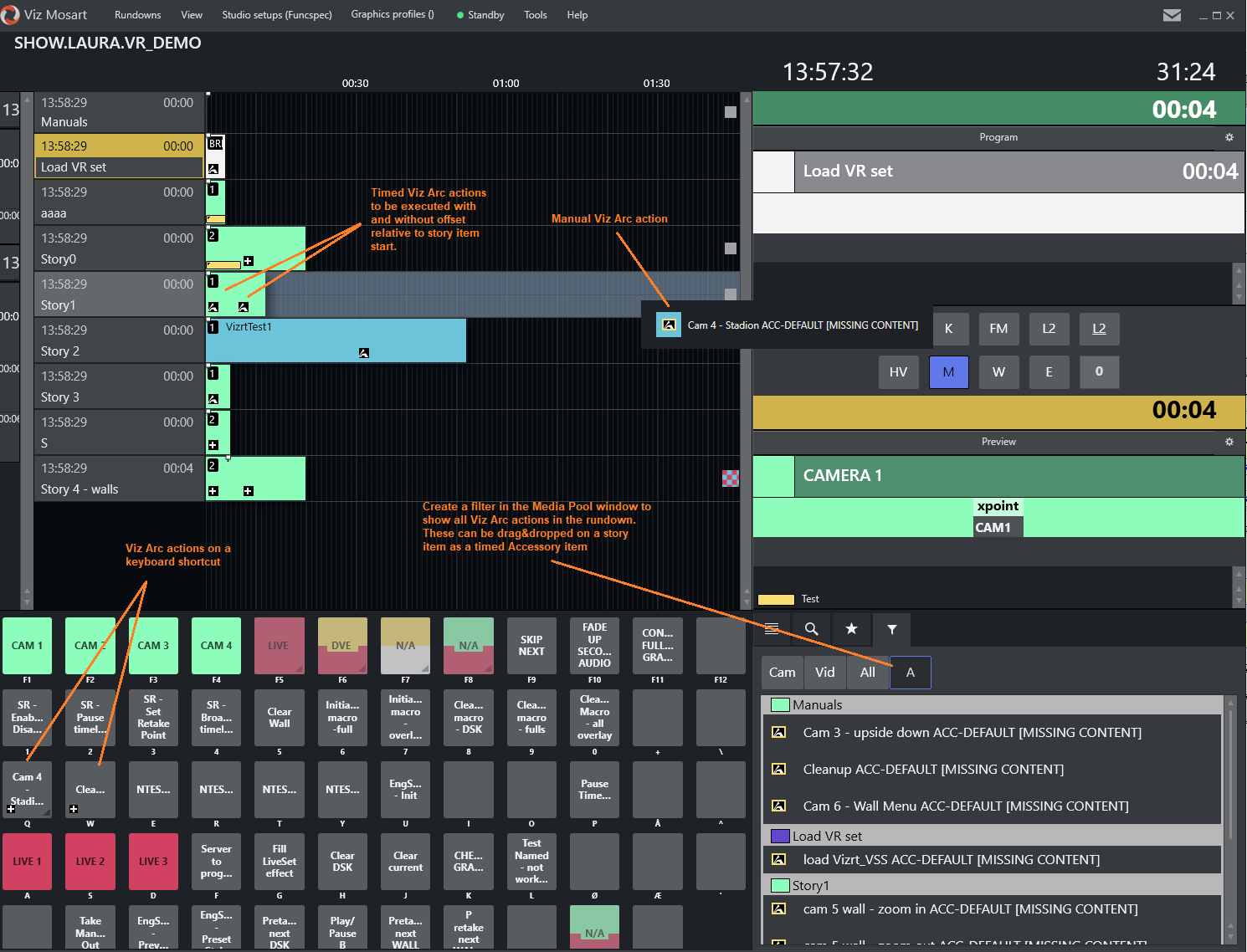Viewport: 1247px width, 952px height.
Task: Open the Media Pool hamburger menu
Action: pyautogui.click(x=772, y=629)
